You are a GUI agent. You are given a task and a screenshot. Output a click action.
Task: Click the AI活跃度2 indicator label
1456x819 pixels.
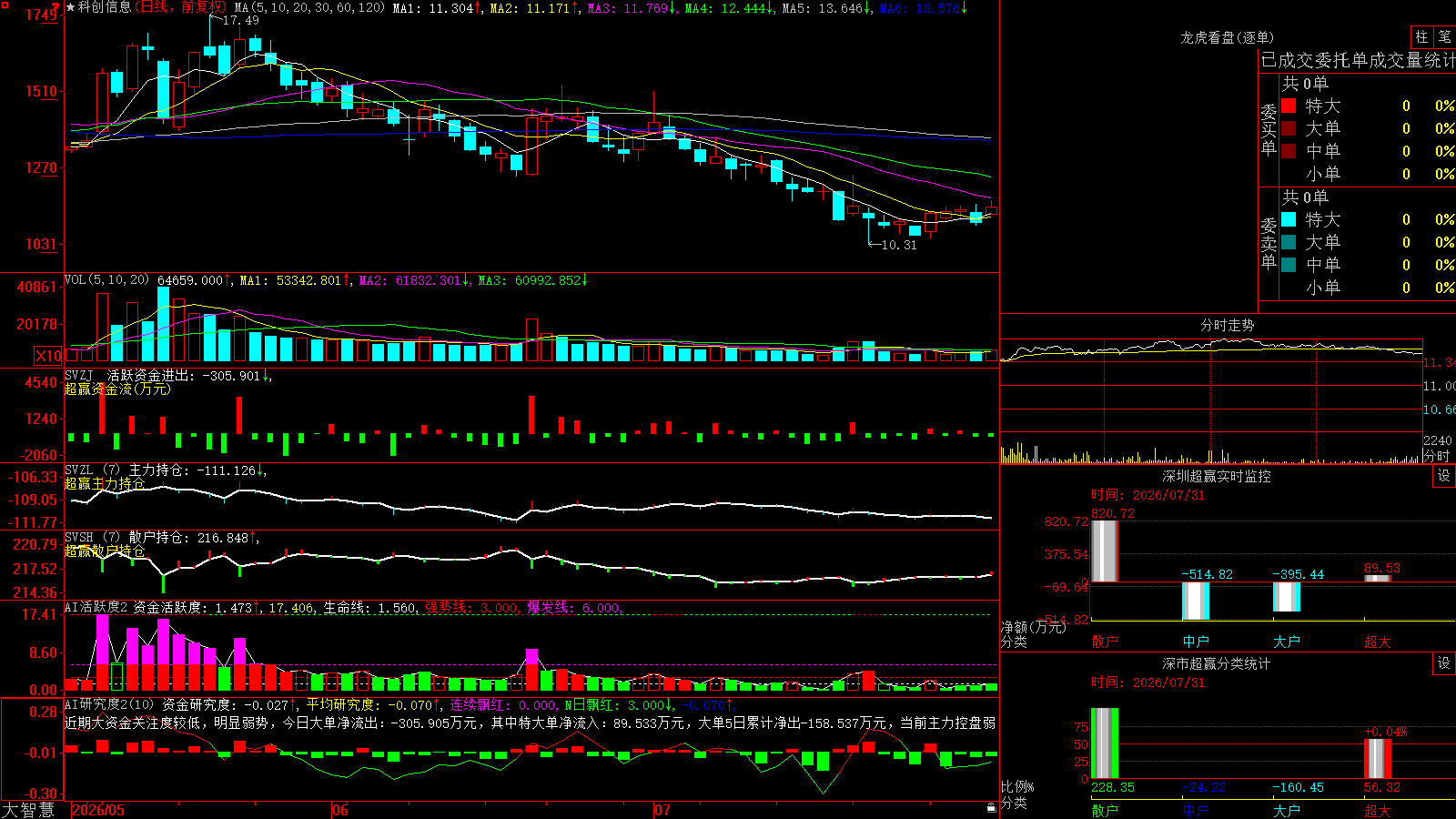(x=96, y=607)
